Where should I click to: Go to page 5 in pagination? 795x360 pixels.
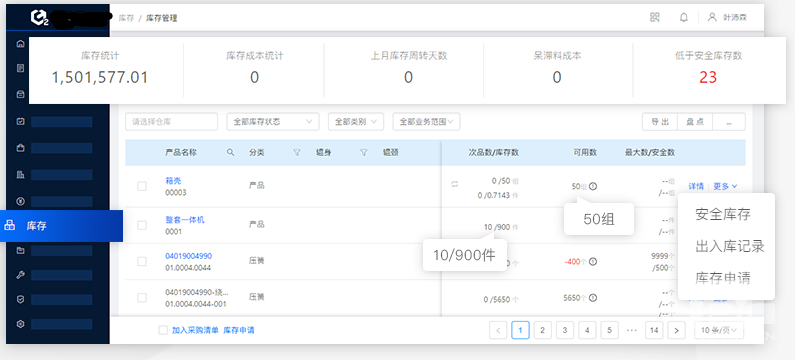coord(609,331)
